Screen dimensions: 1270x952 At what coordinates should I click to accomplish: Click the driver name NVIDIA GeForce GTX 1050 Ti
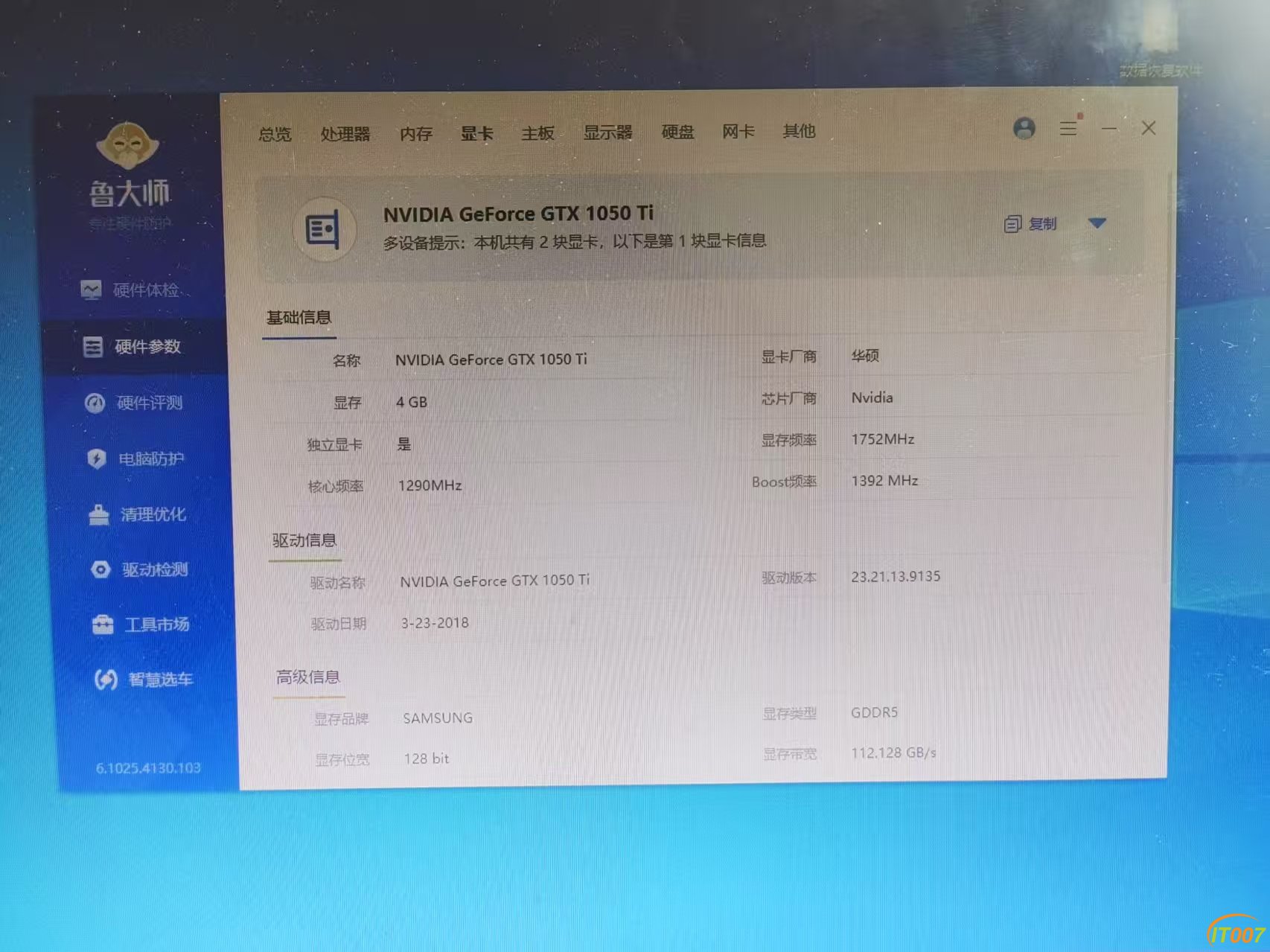[x=495, y=581]
